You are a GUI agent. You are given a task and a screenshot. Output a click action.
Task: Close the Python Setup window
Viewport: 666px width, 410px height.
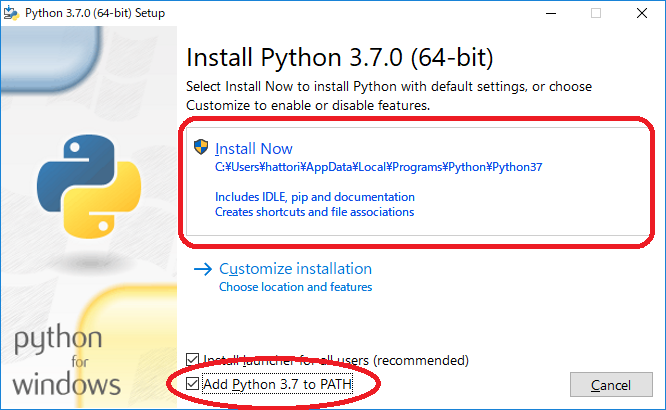pos(642,13)
